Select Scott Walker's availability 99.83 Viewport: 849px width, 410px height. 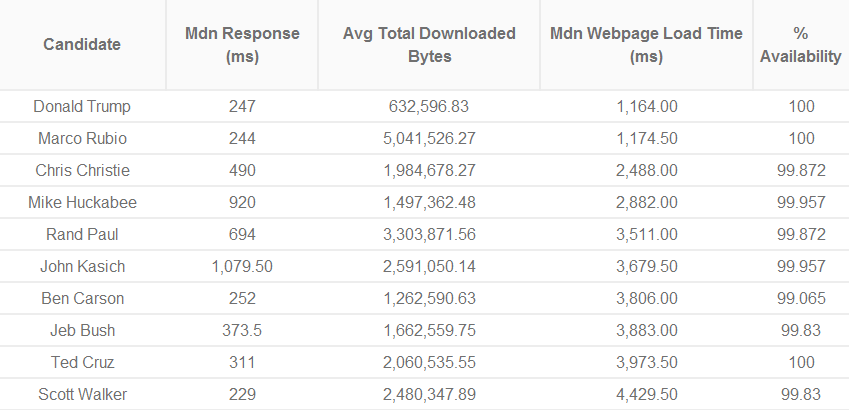click(801, 394)
